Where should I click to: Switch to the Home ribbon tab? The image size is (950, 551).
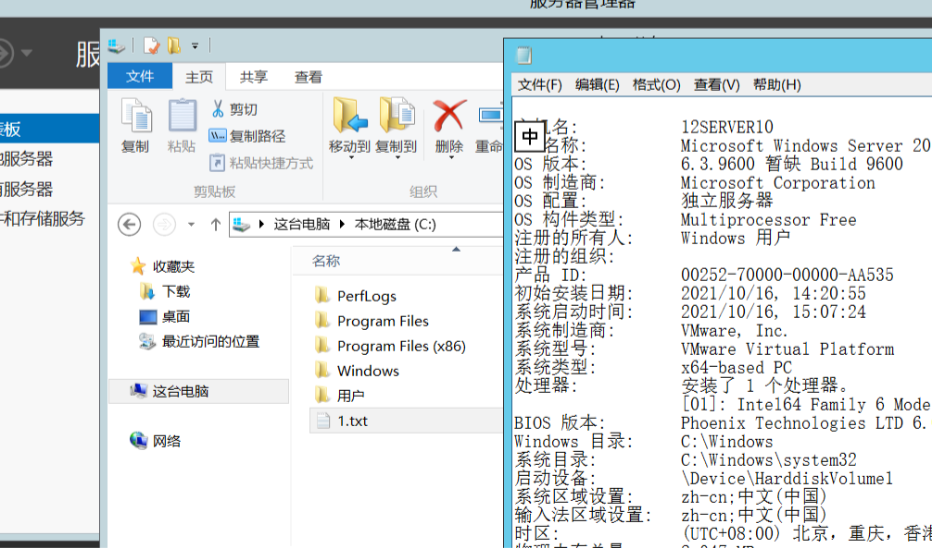click(x=199, y=77)
